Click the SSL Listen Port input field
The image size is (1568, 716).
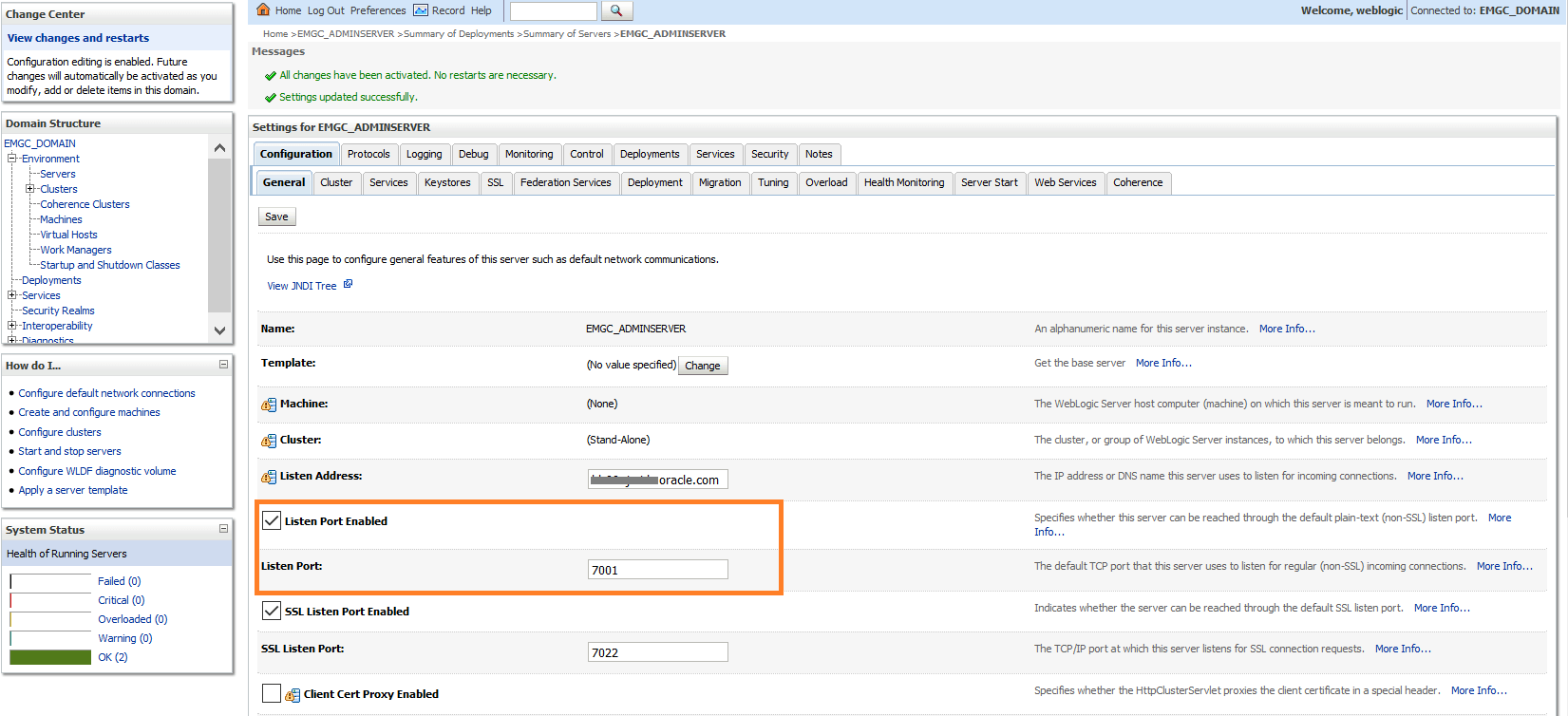657,652
